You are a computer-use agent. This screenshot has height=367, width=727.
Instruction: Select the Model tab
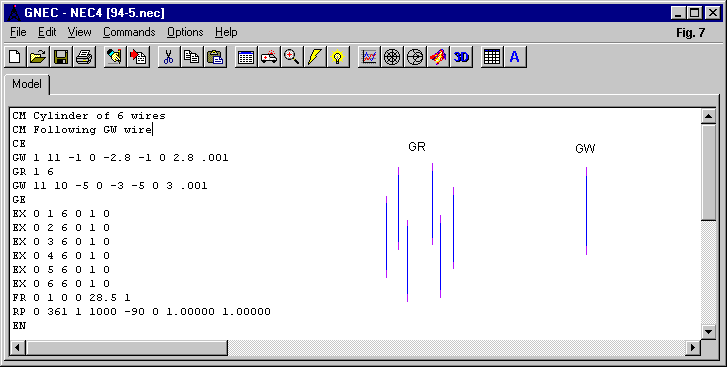(x=27, y=84)
